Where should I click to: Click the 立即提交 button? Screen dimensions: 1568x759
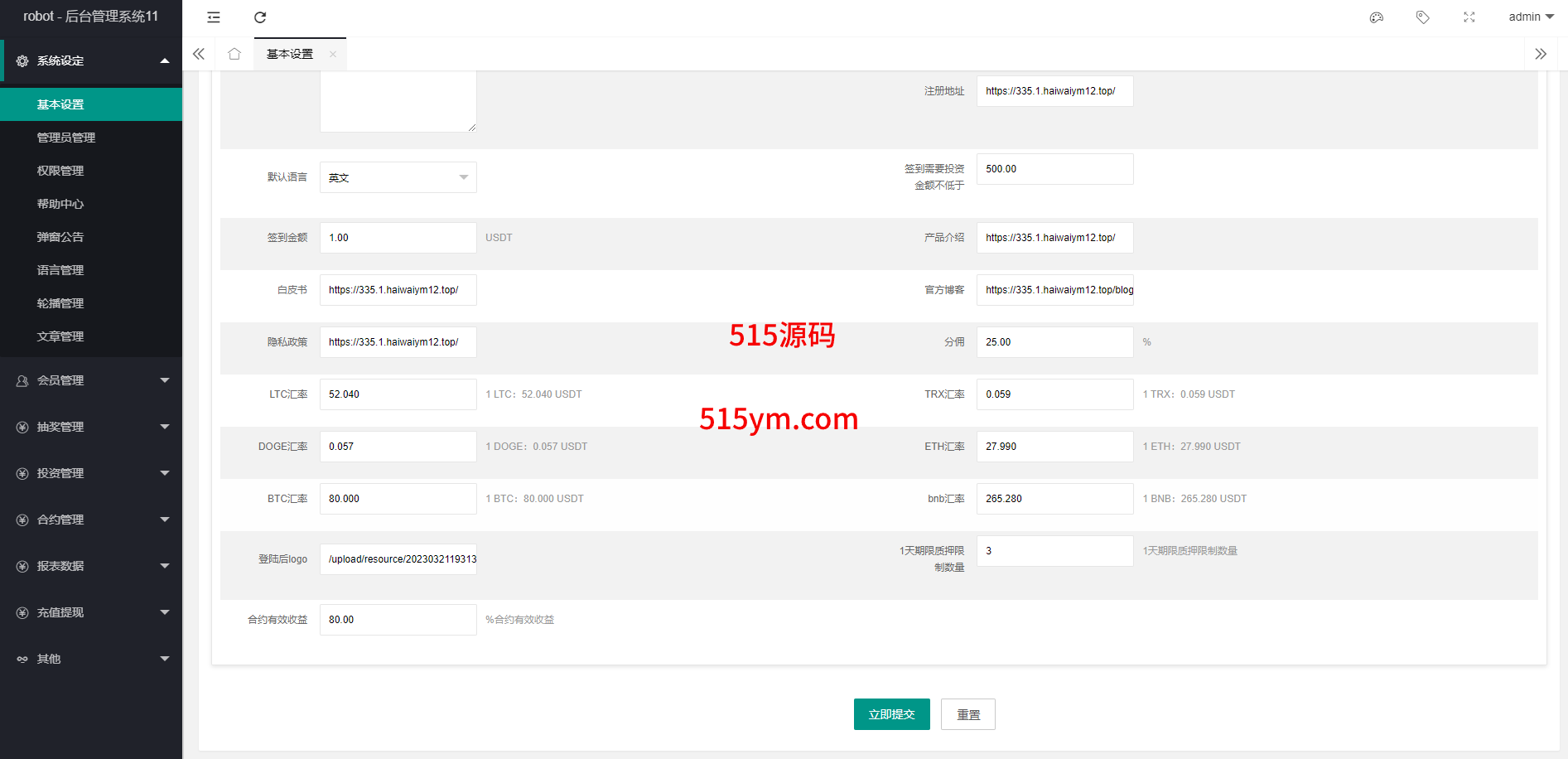coord(891,714)
